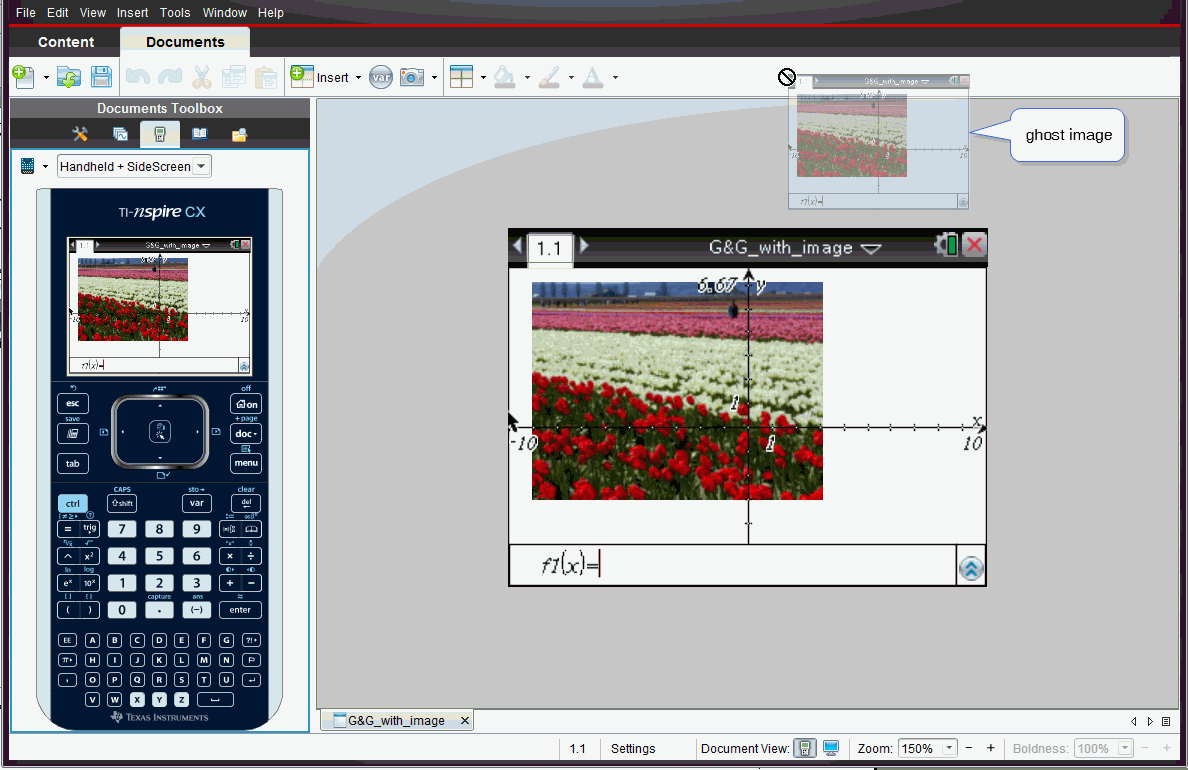
Task: Open the Utilities book icon in toolbox
Action: pyautogui.click(x=199, y=134)
